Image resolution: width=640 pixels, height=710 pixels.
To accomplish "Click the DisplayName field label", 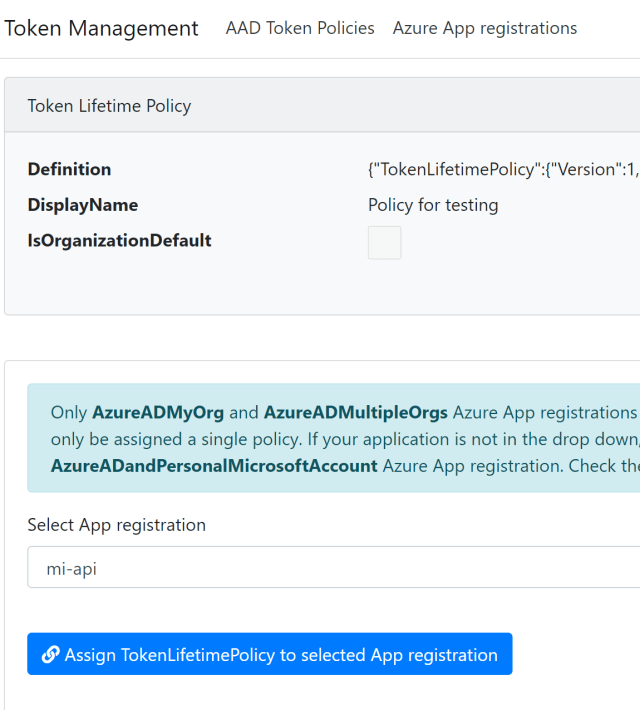I will (83, 205).
